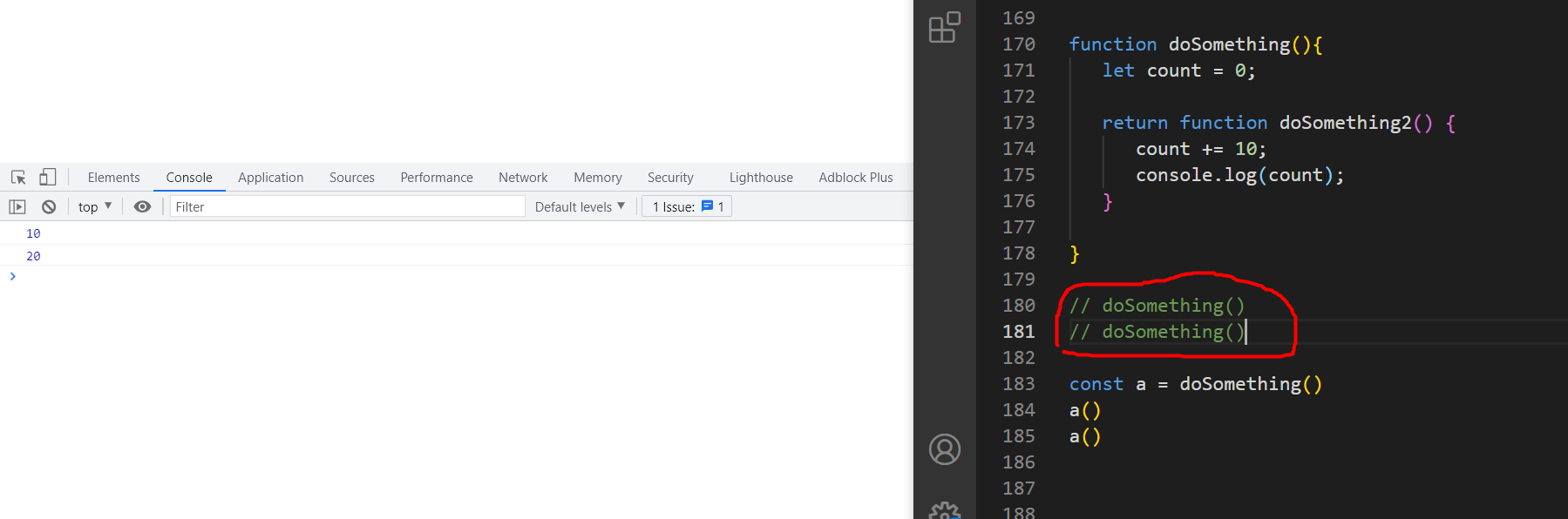Click line number 183 in editor gutter
Screen dimensions: 1568x519
(x=1019, y=384)
